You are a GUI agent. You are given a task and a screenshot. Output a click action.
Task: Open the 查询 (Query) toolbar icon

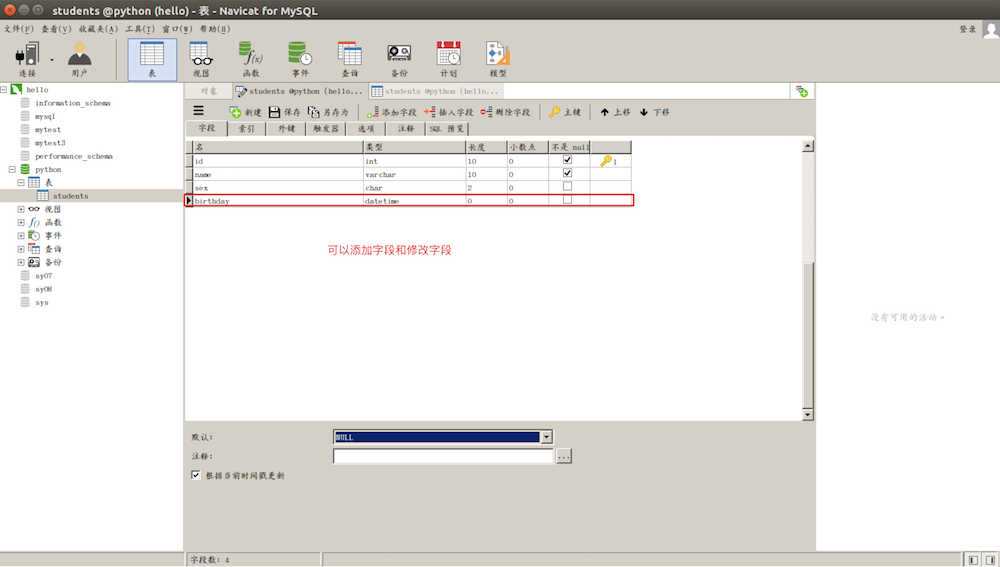[x=350, y=58]
